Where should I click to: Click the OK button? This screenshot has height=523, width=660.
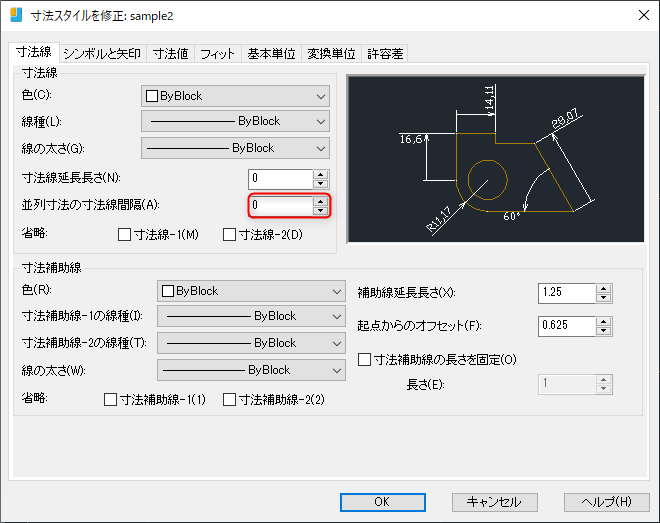coord(383,502)
